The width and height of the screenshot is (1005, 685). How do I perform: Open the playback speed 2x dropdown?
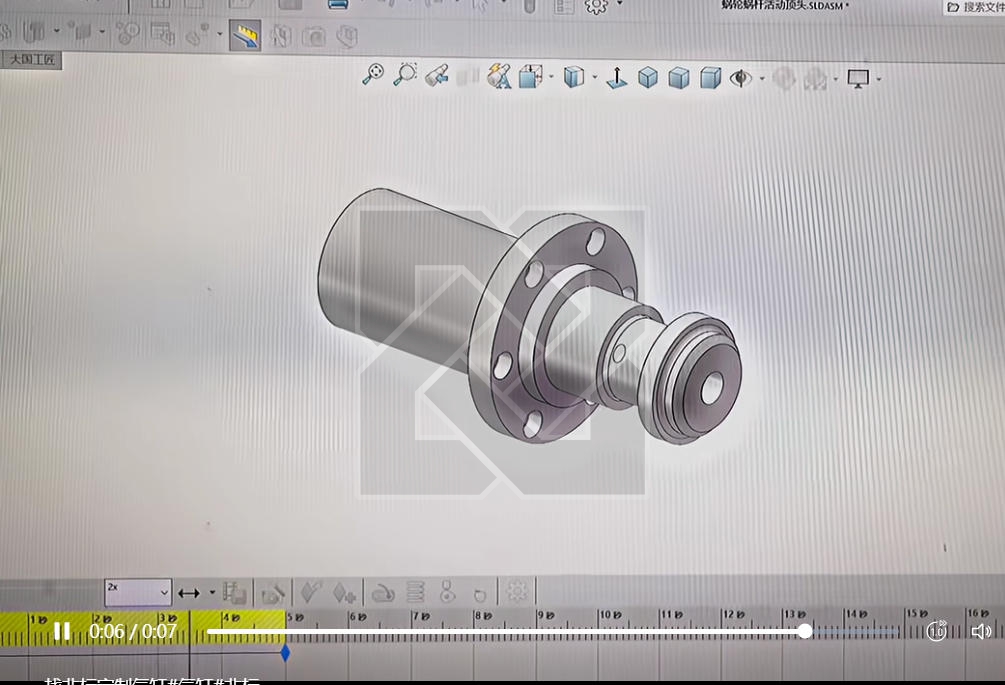(x=138, y=592)
